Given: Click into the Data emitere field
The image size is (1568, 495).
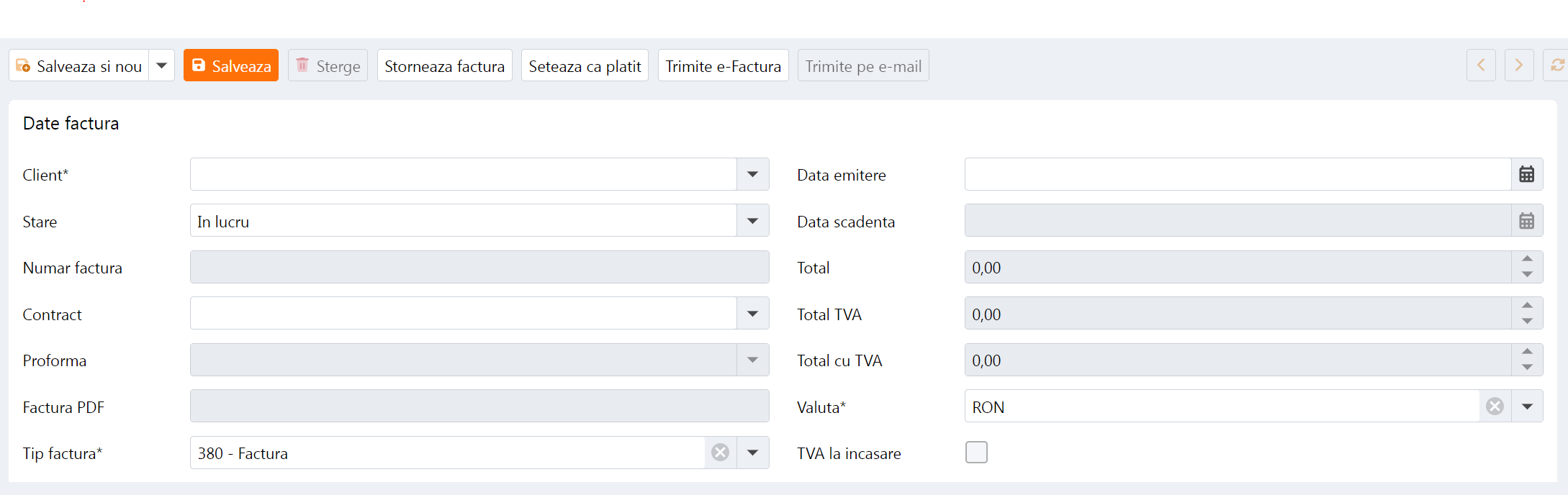Looking at the screenshot, I should point(1237,174).
